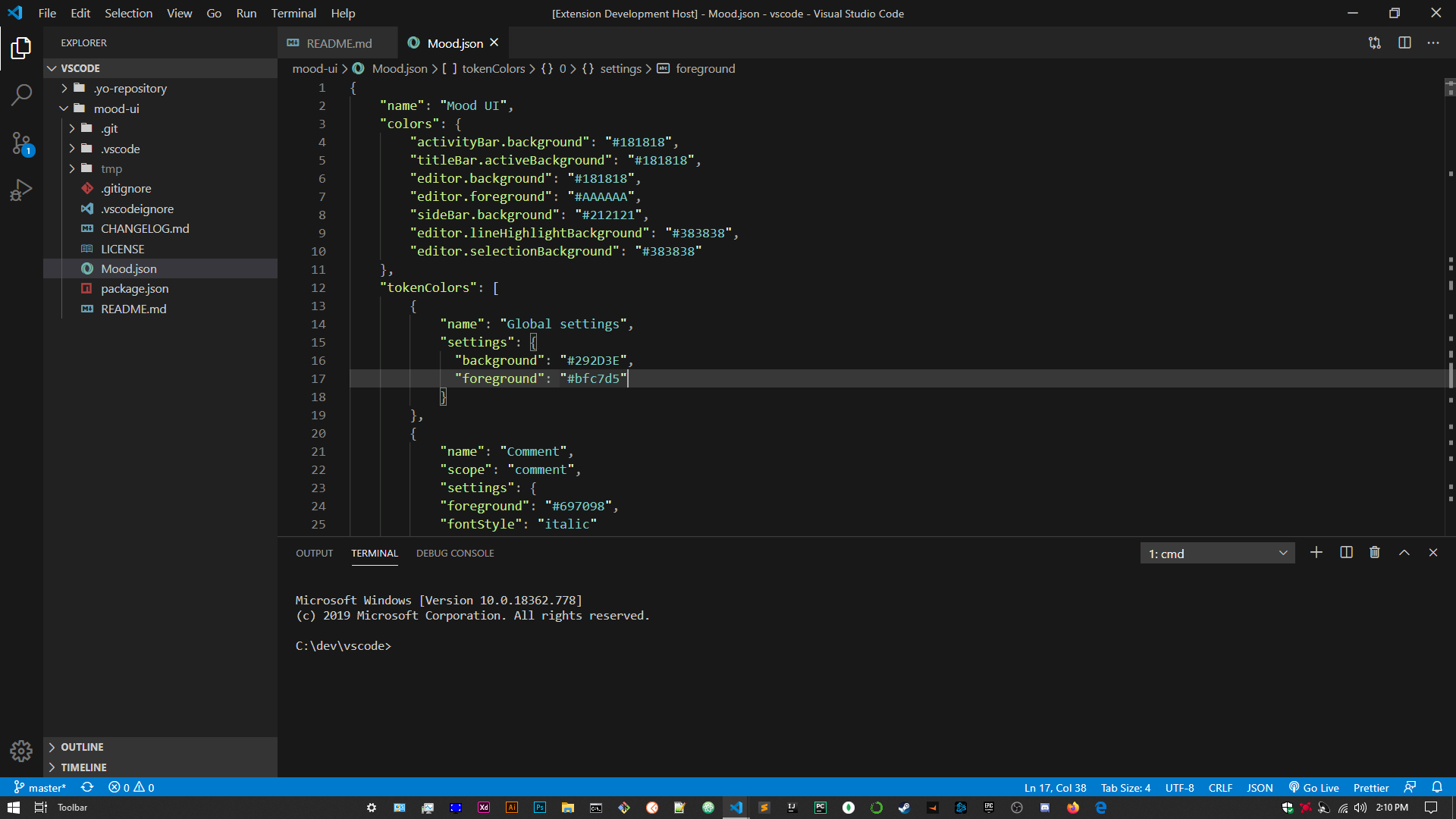This screenshot has height=819, width=1456.
Task: Switch to the README.md editor tab
Action: coord(338,43)
